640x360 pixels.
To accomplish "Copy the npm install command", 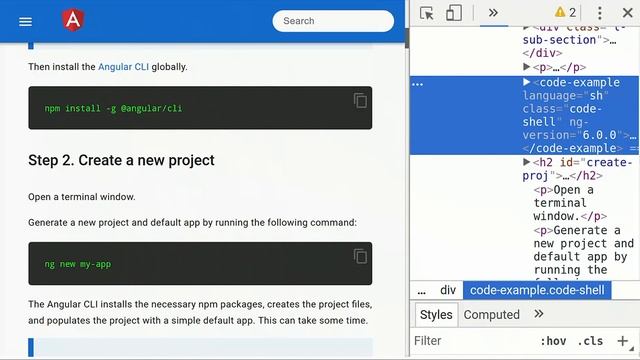I will (x=360, y=100).
